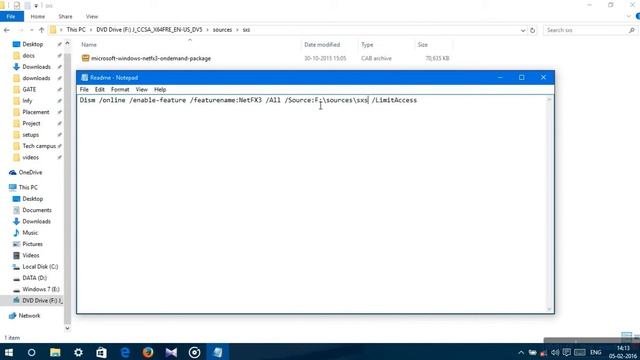Viewport: 640px width, 360px height.
Task: Select DVD Drive (F:) in sidebar
Action: point(42,300)
